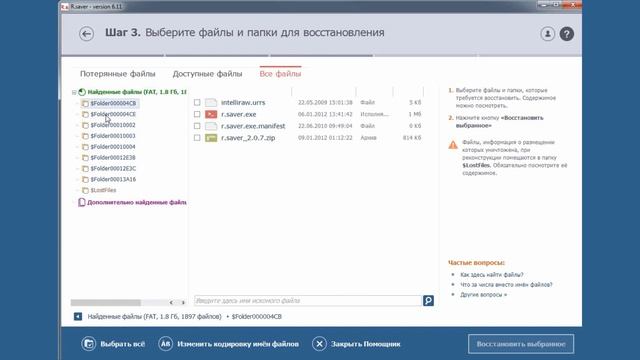The image size is (640, 360).
Task: Click the $LostFiles folder icon
Action: [x=85, y=191]
